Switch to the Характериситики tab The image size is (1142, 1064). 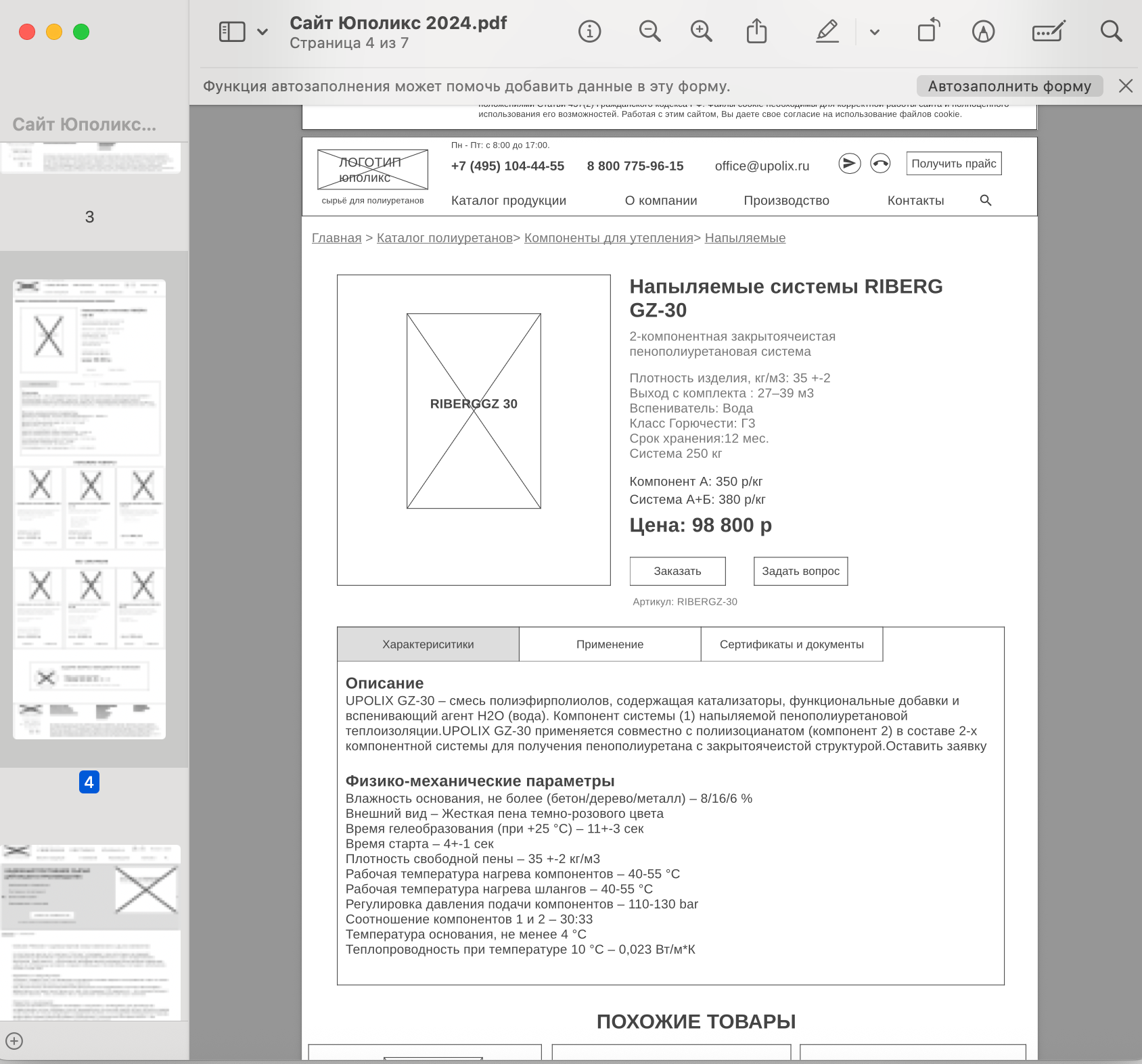tap(428, 645)
